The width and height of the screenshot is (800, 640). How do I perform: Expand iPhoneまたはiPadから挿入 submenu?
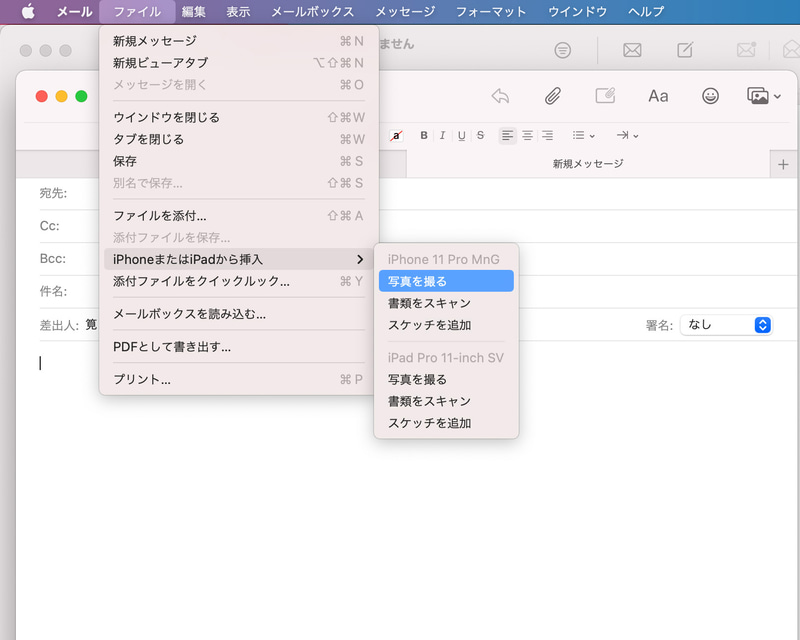pos(239,259)
